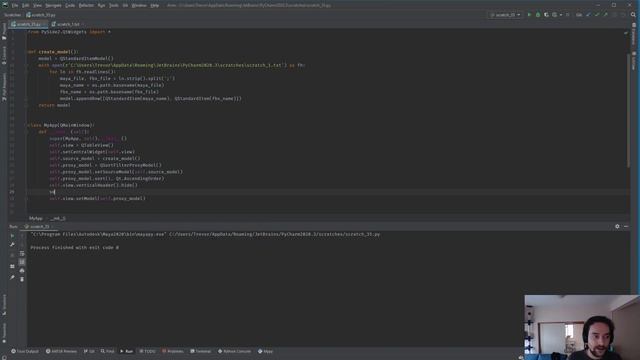Click the Git commit checkmark icon
This screenshot has width=640, height=360.
coord(597,15)
